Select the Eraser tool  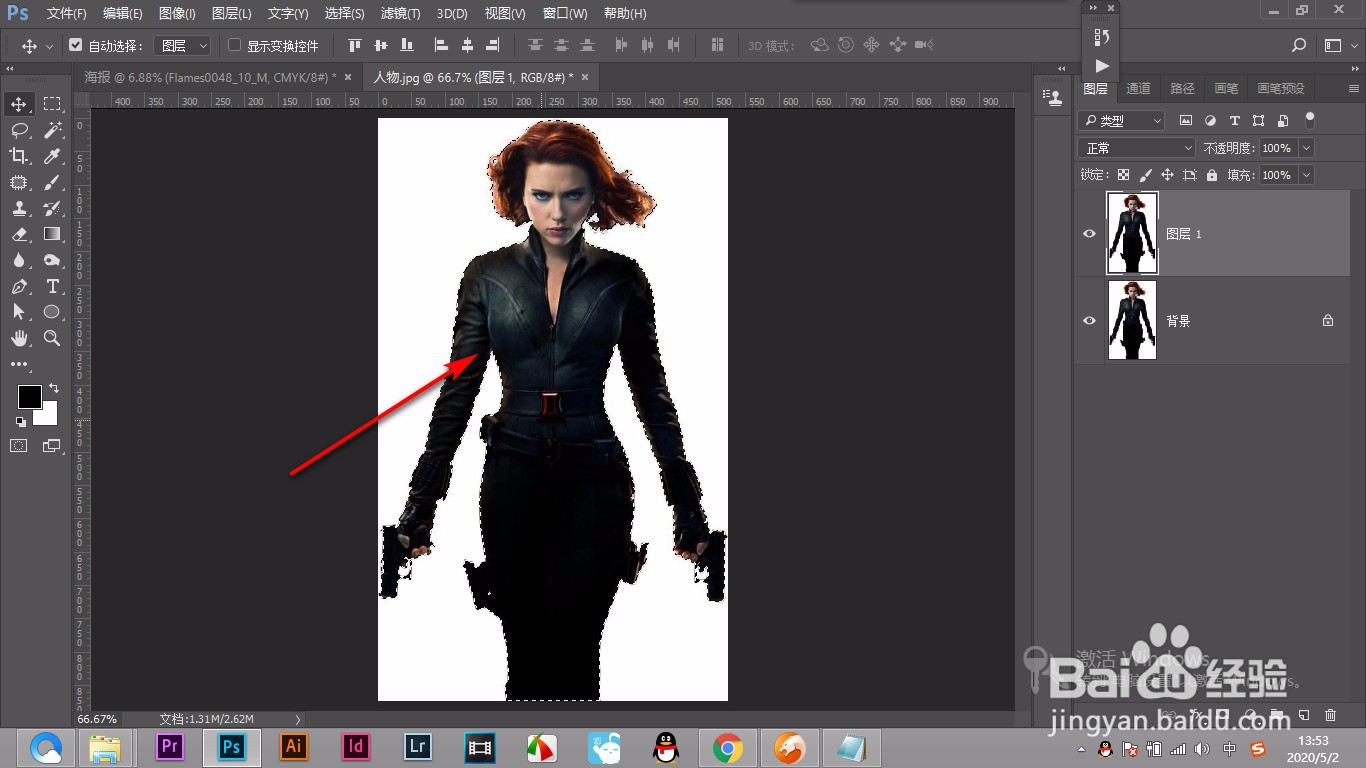pyautogui.click(x=19, y=234)
